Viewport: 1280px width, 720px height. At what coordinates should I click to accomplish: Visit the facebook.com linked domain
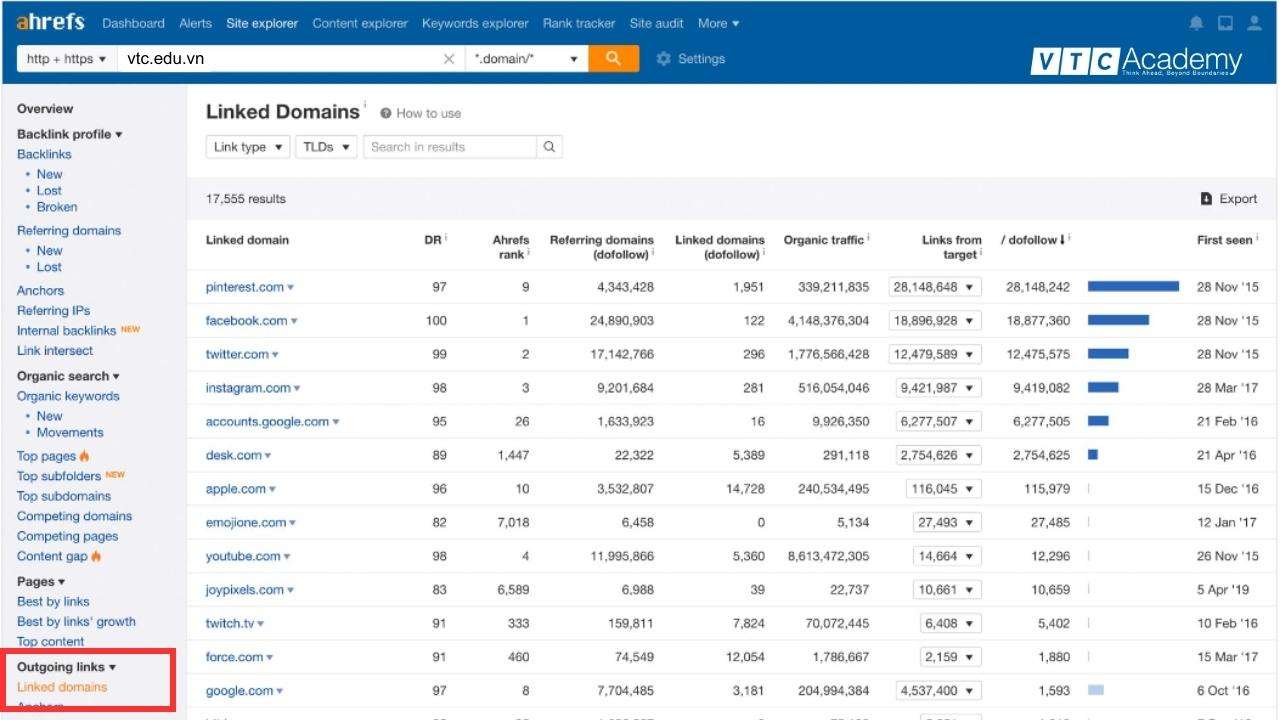coord(243,320)
